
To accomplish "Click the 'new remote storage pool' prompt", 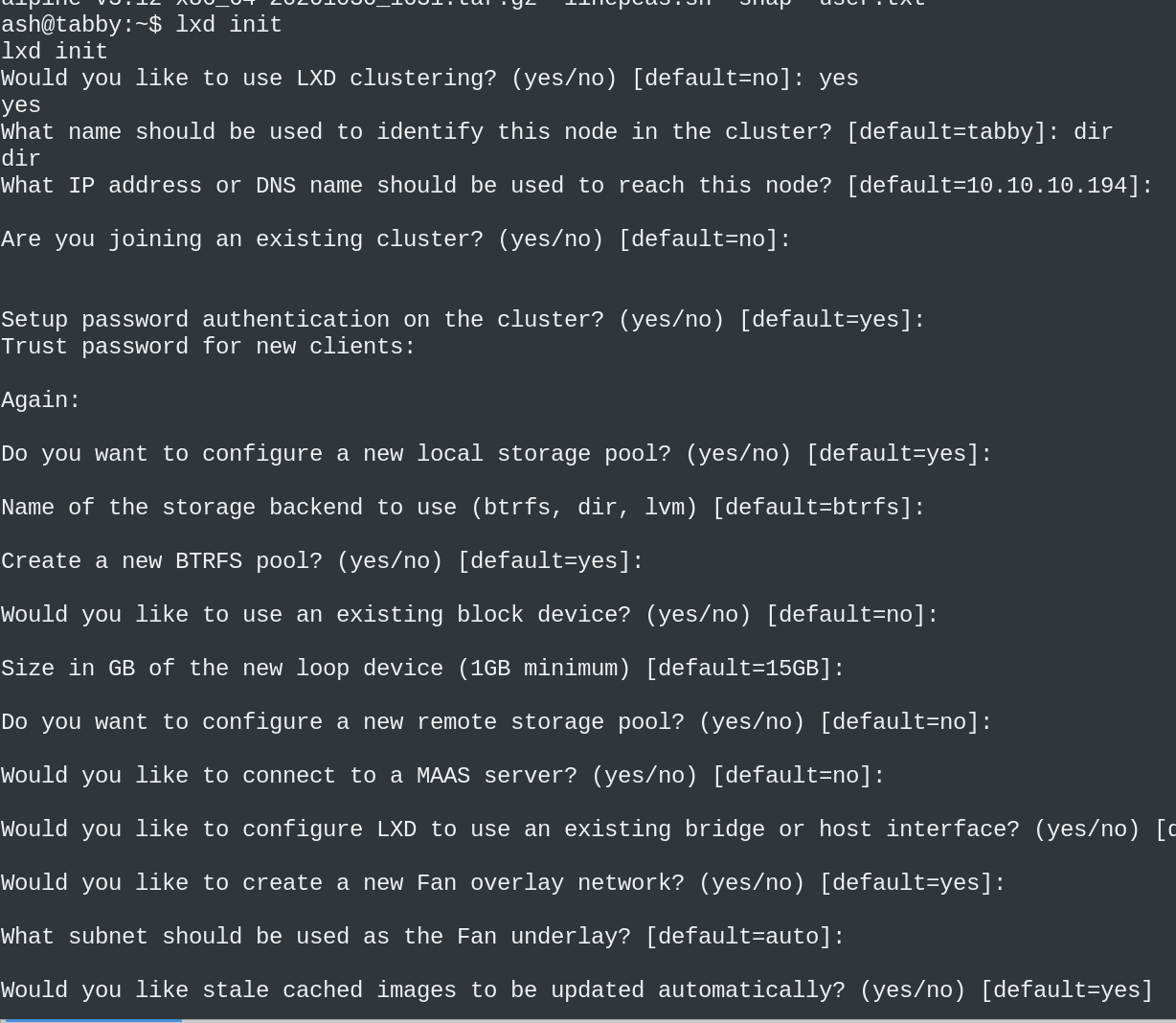I will pos(496,721).
